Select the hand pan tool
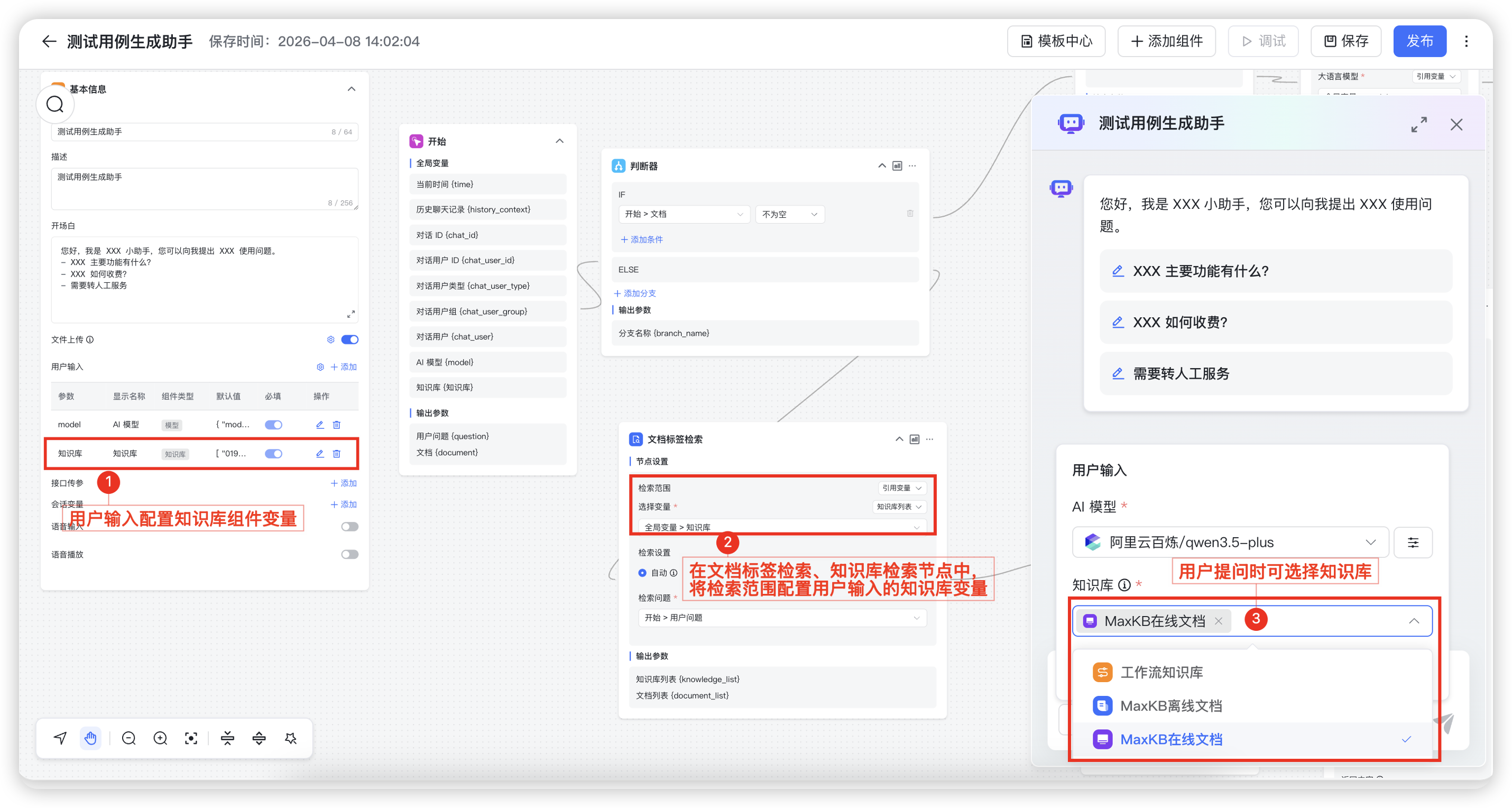 coord(90,738)
